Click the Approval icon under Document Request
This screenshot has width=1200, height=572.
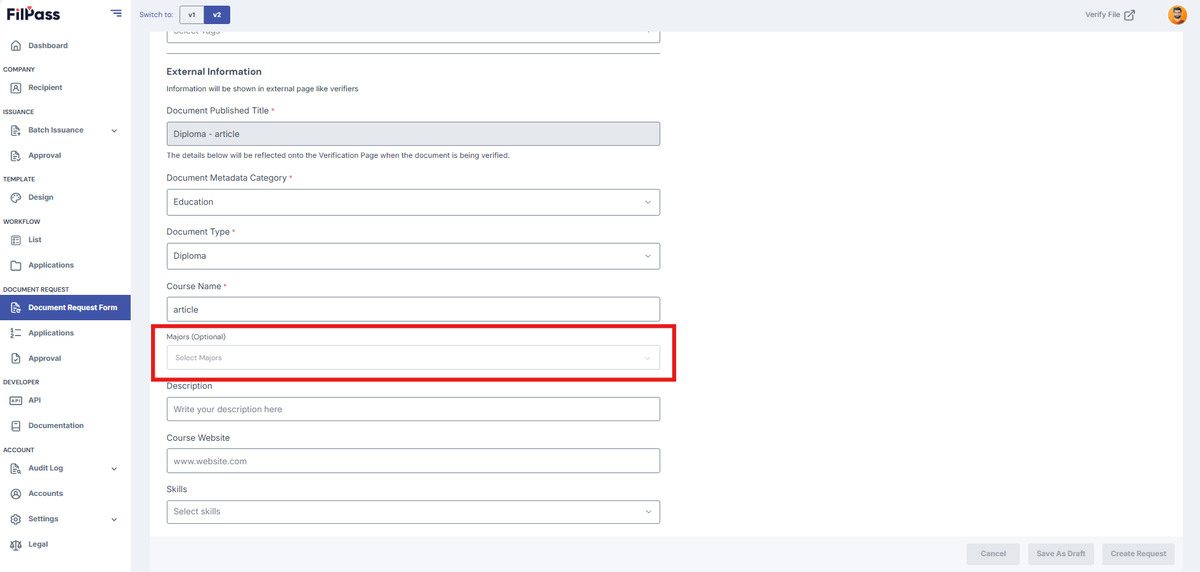pyautogui.click(x=16, y=358)
